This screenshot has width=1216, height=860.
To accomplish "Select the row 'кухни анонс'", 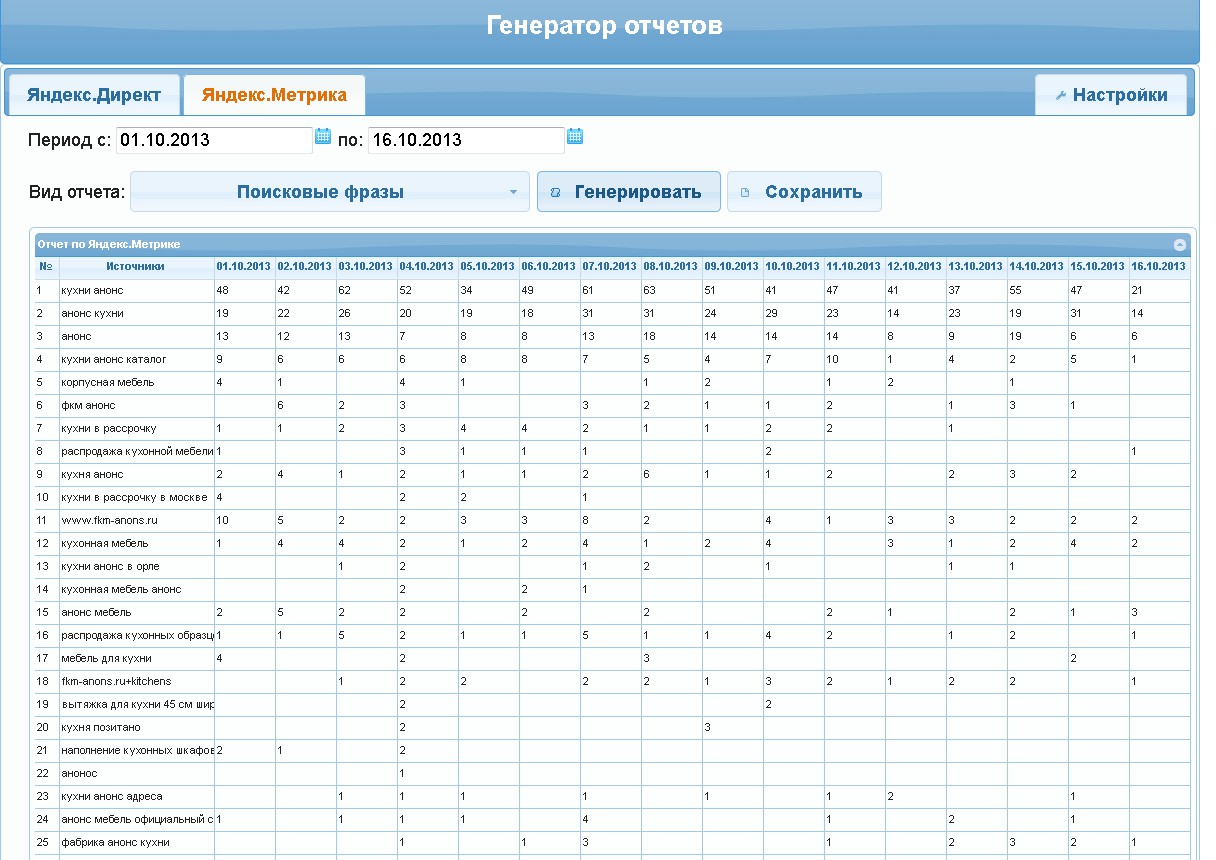I will pos(611,291).
